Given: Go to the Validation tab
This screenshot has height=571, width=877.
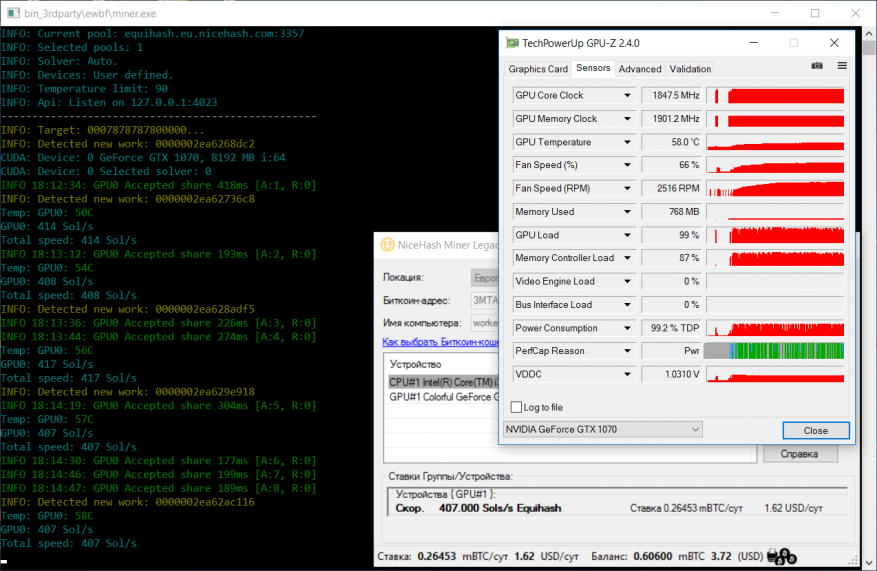Looking at the screenshot, I should 690,69.
